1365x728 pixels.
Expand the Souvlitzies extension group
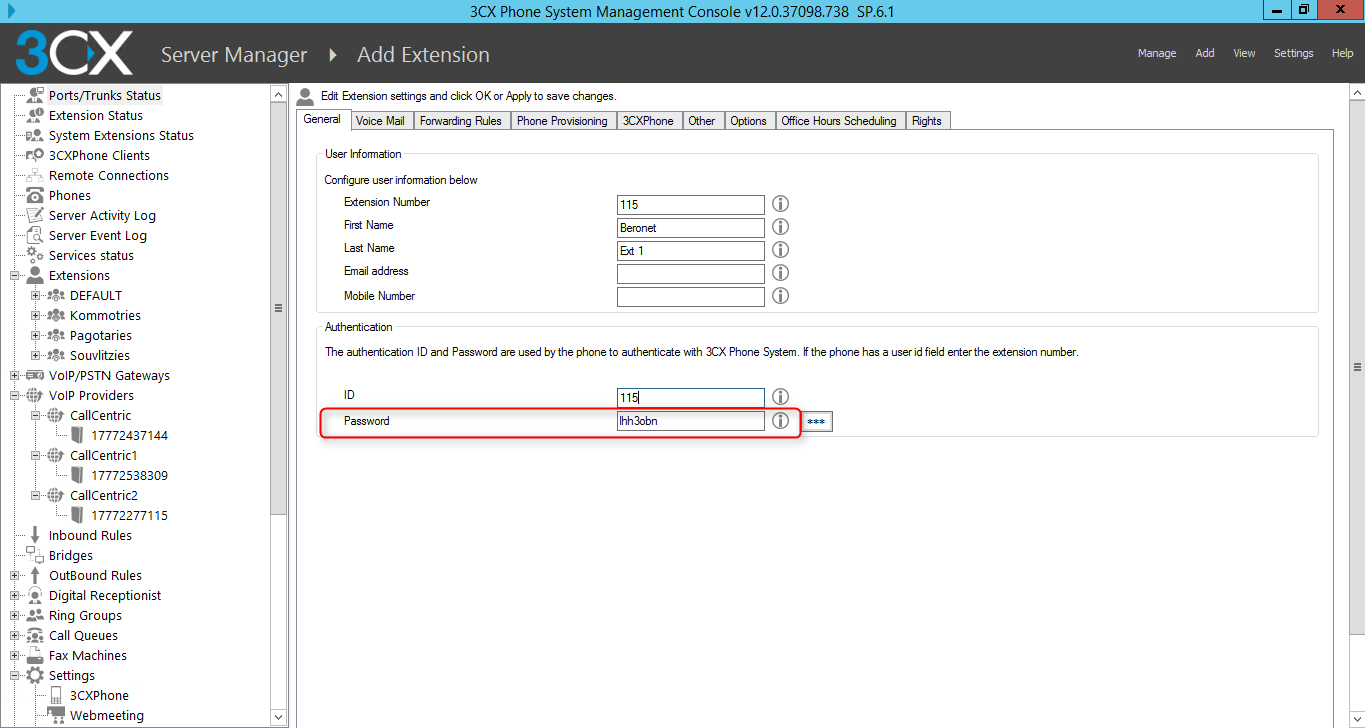click(x=36, y=356)
